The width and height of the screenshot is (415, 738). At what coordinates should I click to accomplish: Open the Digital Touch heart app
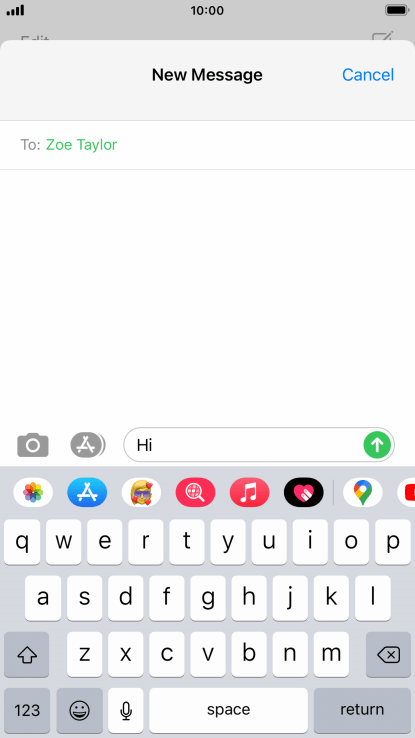pyautogui.click(x=303, y=492)
